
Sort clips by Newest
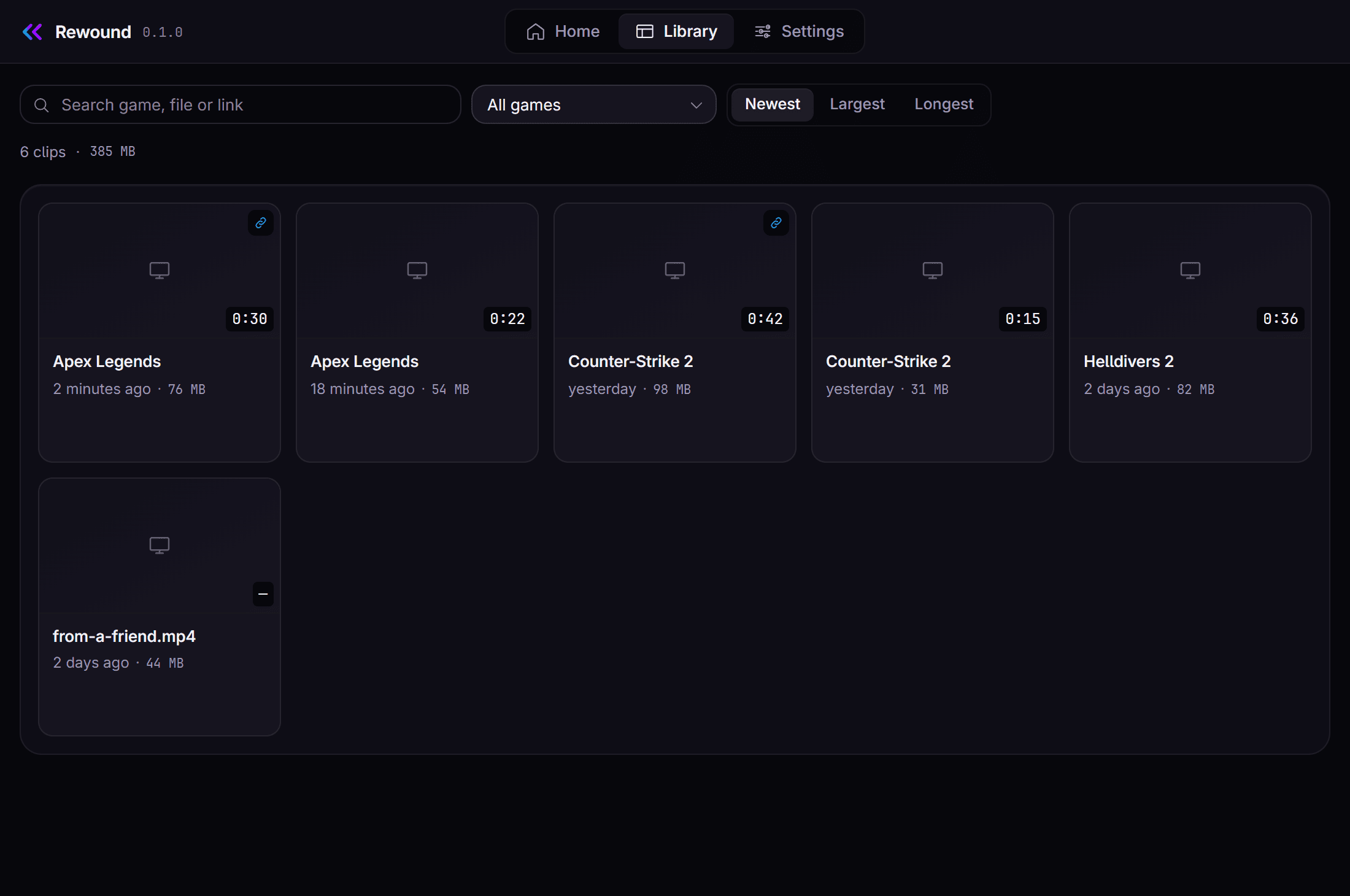point(773,104)
